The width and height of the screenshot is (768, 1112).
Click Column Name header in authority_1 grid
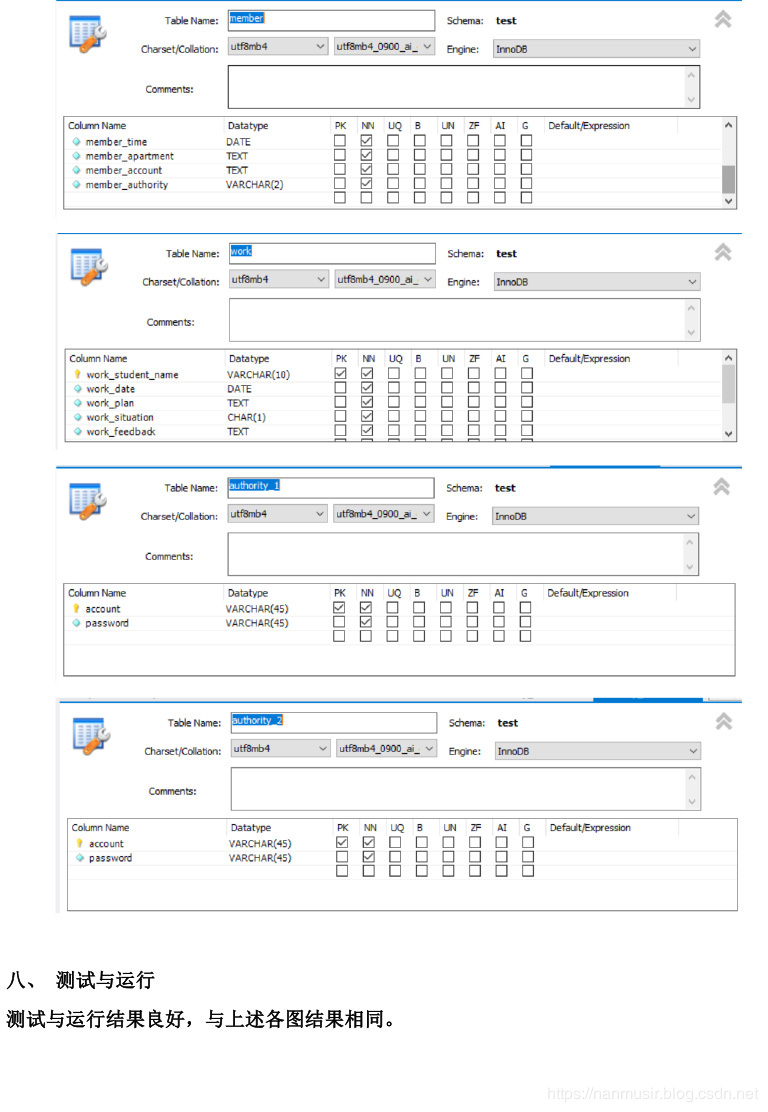(97, 593)
